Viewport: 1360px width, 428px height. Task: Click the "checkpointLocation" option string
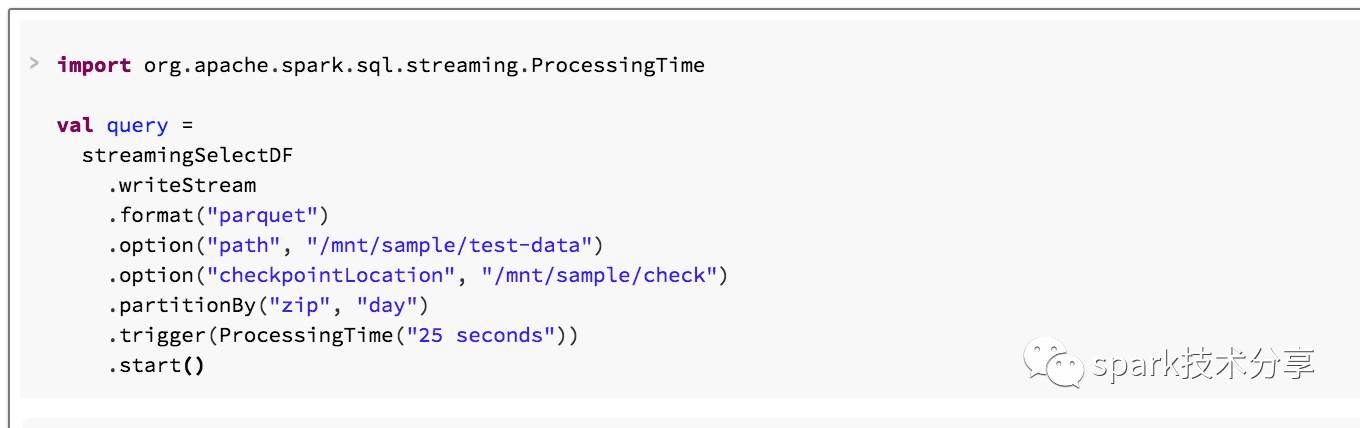(330, 275)
